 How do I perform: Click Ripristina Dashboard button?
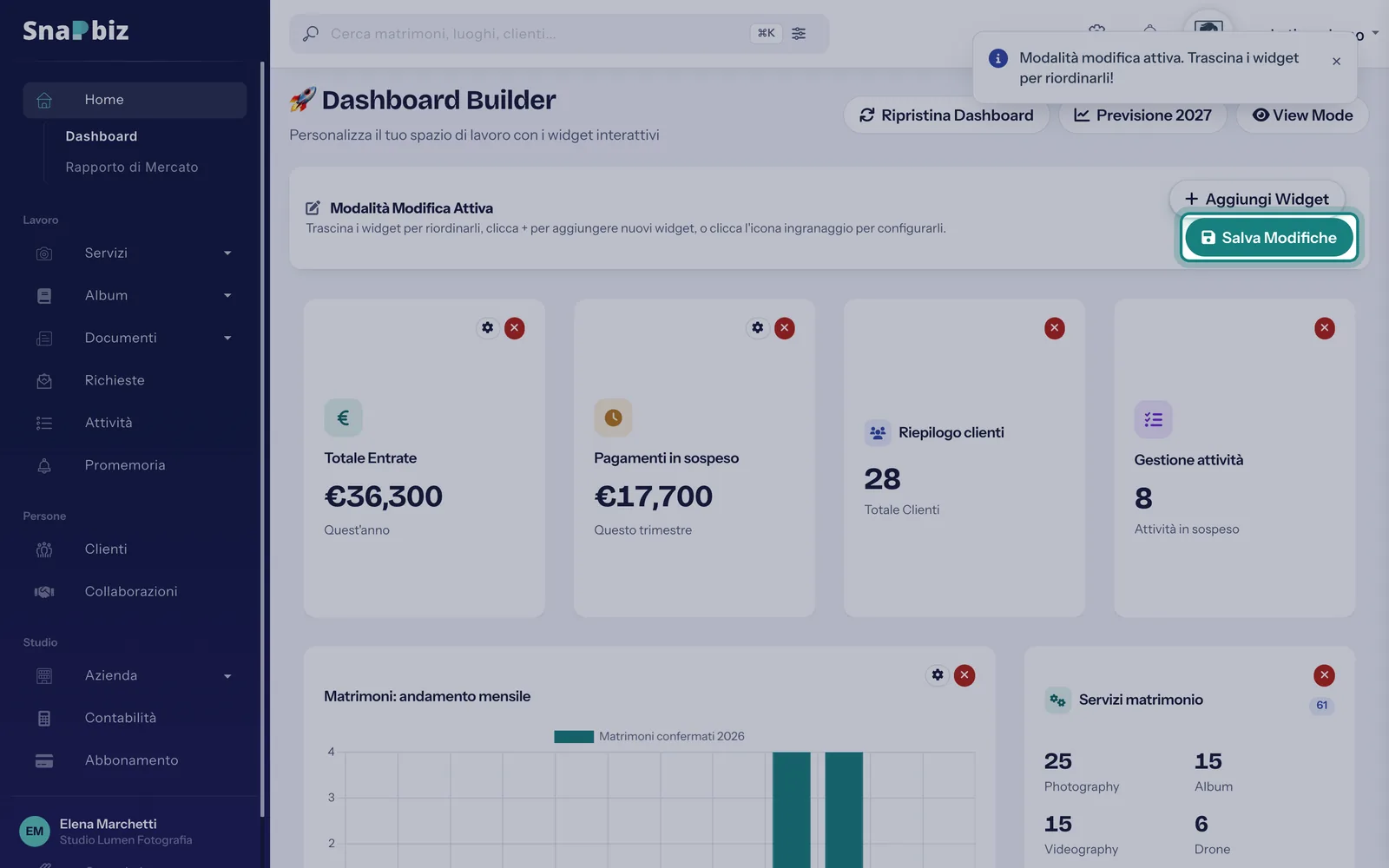click(946, 115)
